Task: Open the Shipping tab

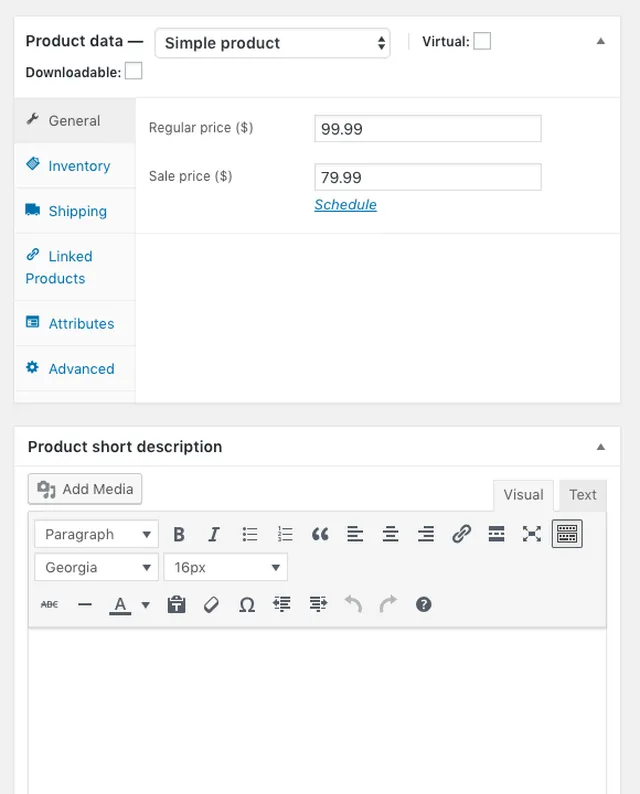Action: pos(75,211)
